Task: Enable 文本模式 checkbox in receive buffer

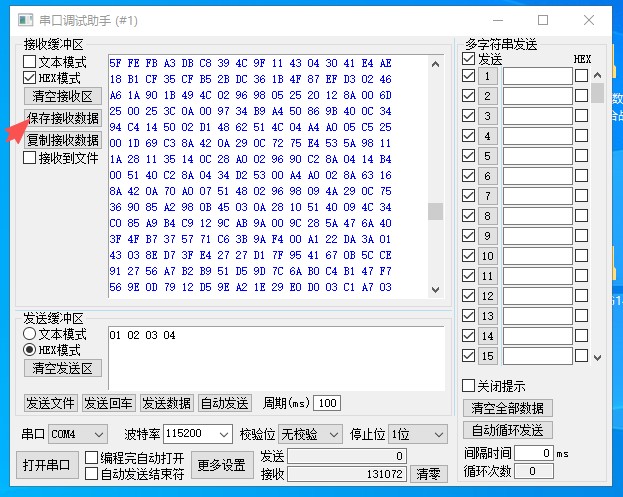Action: click(x=29, y=62)
